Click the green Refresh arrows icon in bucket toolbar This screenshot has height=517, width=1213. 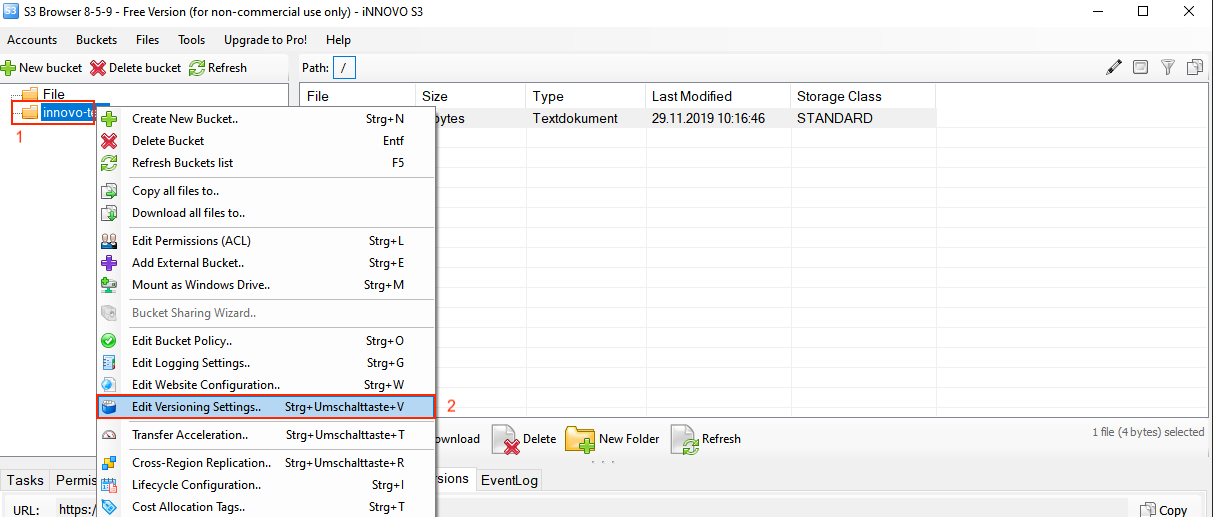197,68
